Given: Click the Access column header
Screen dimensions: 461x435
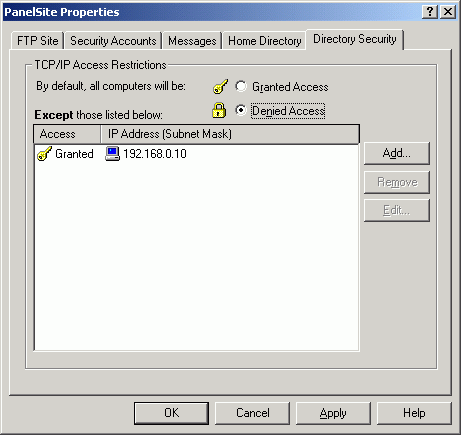Looking at the screenshot, I should [x=67, y=134].
